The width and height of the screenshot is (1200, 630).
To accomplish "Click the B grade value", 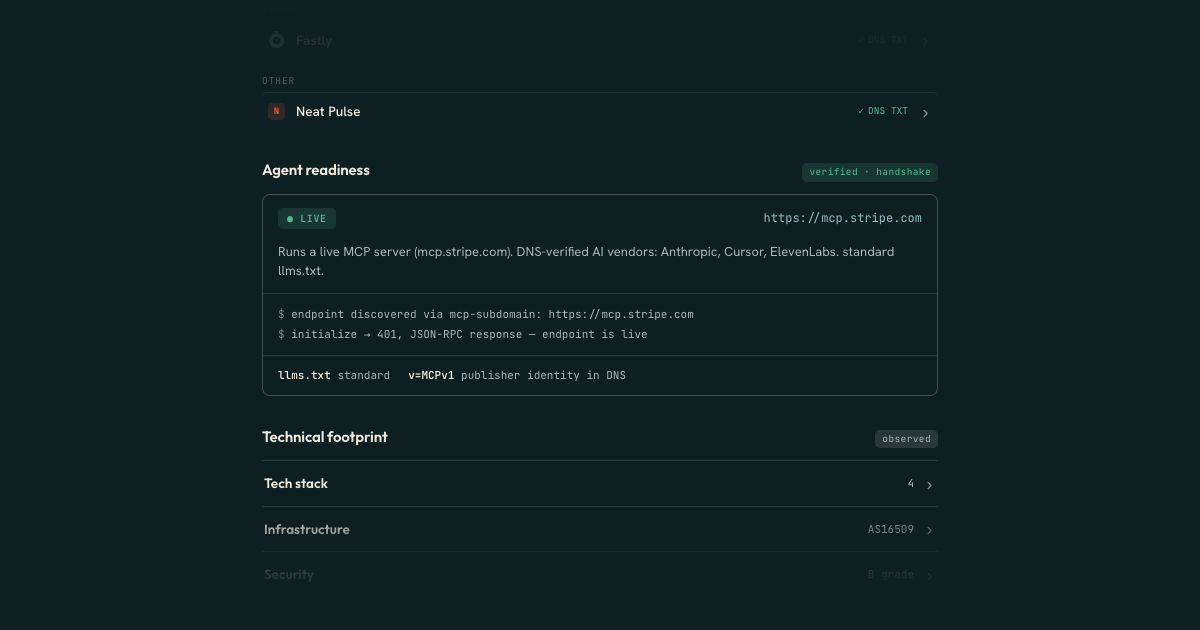I will [x=891, y=575].
